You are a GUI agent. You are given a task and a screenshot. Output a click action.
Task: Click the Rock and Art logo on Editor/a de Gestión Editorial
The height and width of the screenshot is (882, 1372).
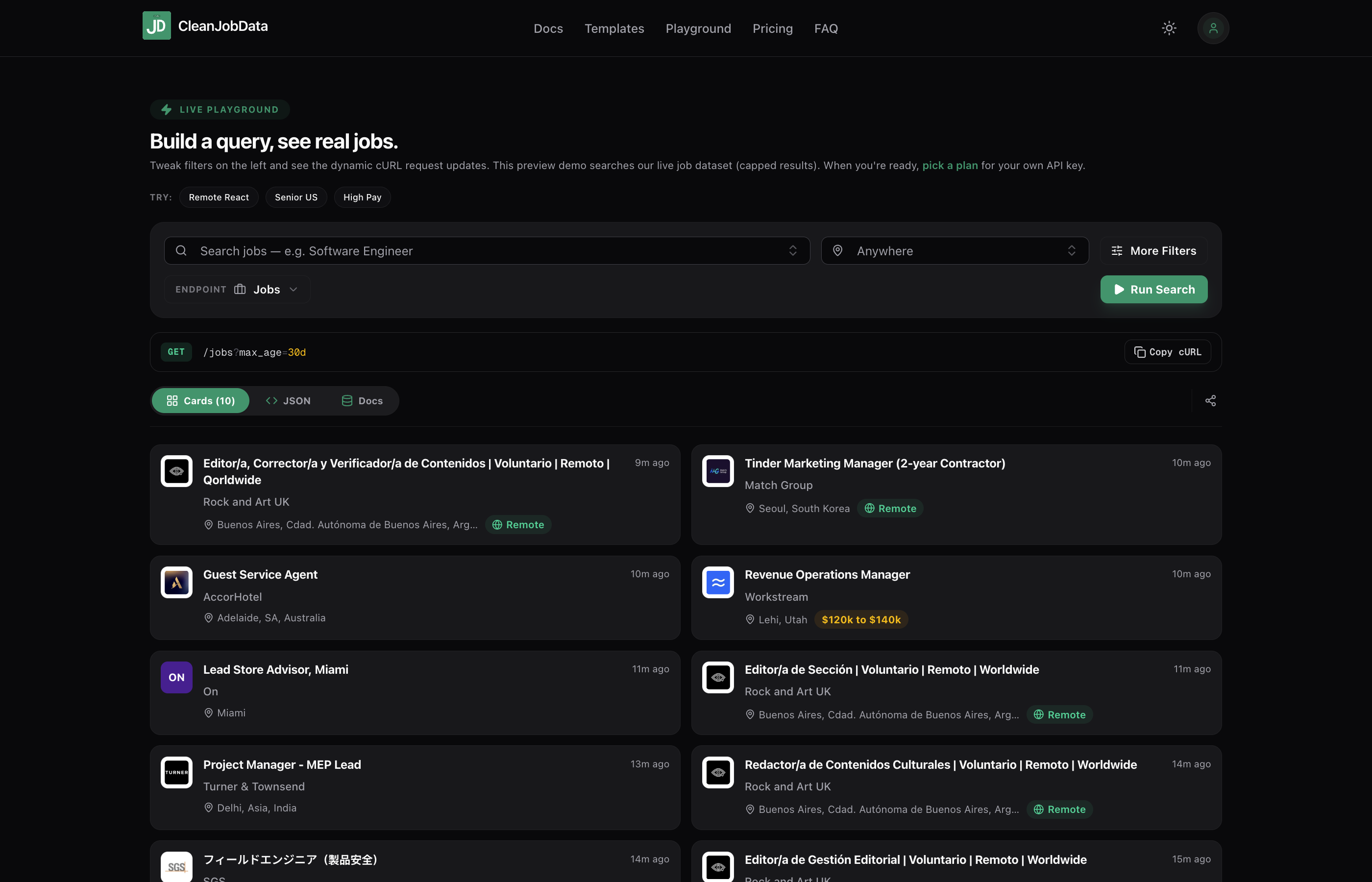717,866
